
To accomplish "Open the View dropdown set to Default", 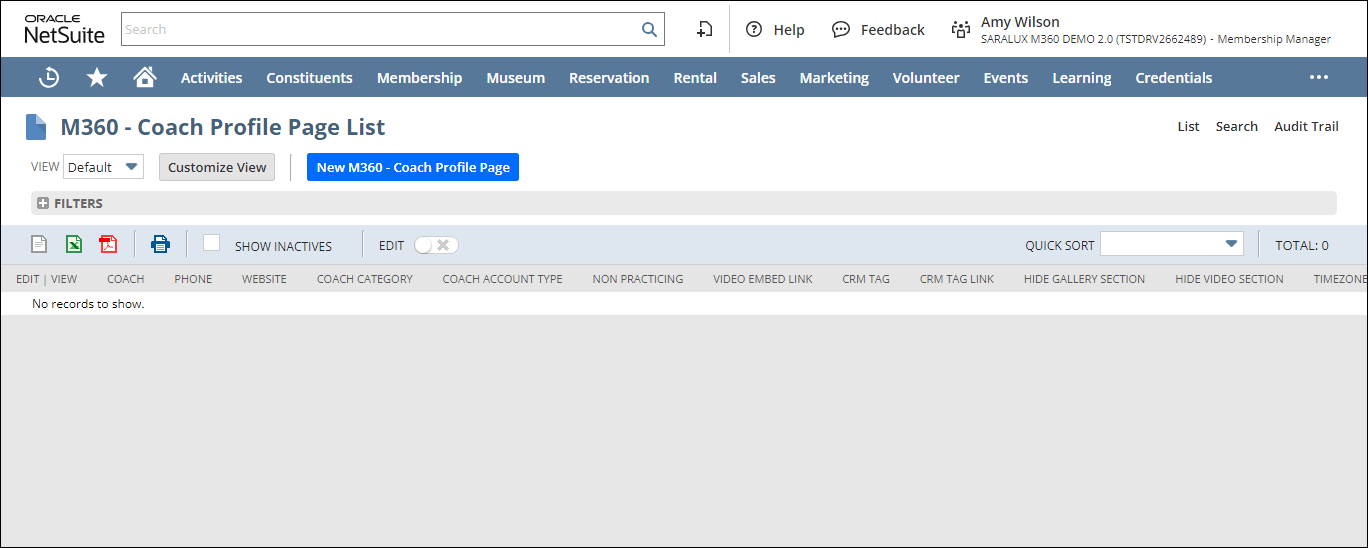I will (x=103, y=167).
